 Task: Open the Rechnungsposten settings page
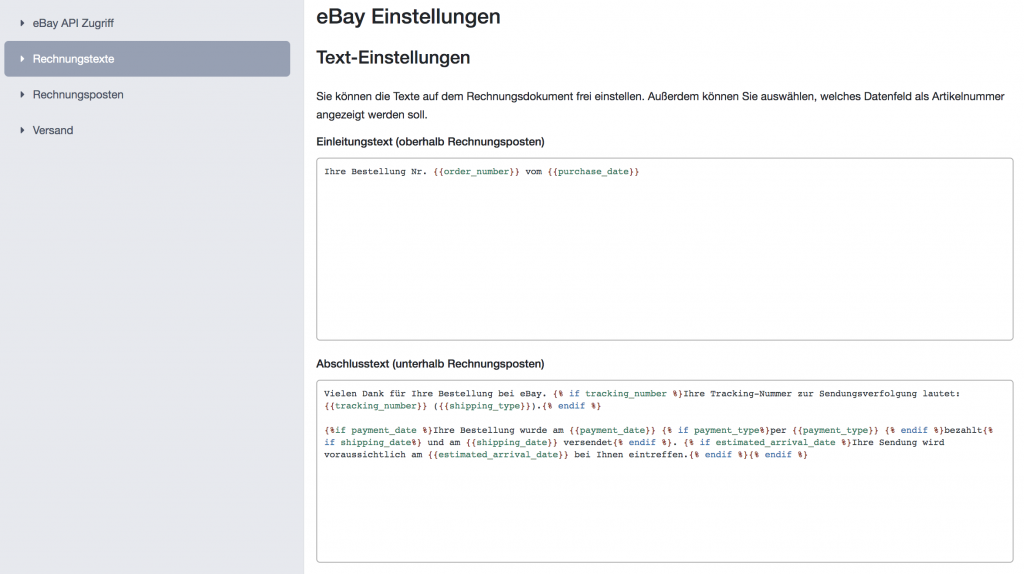point(78,95)
